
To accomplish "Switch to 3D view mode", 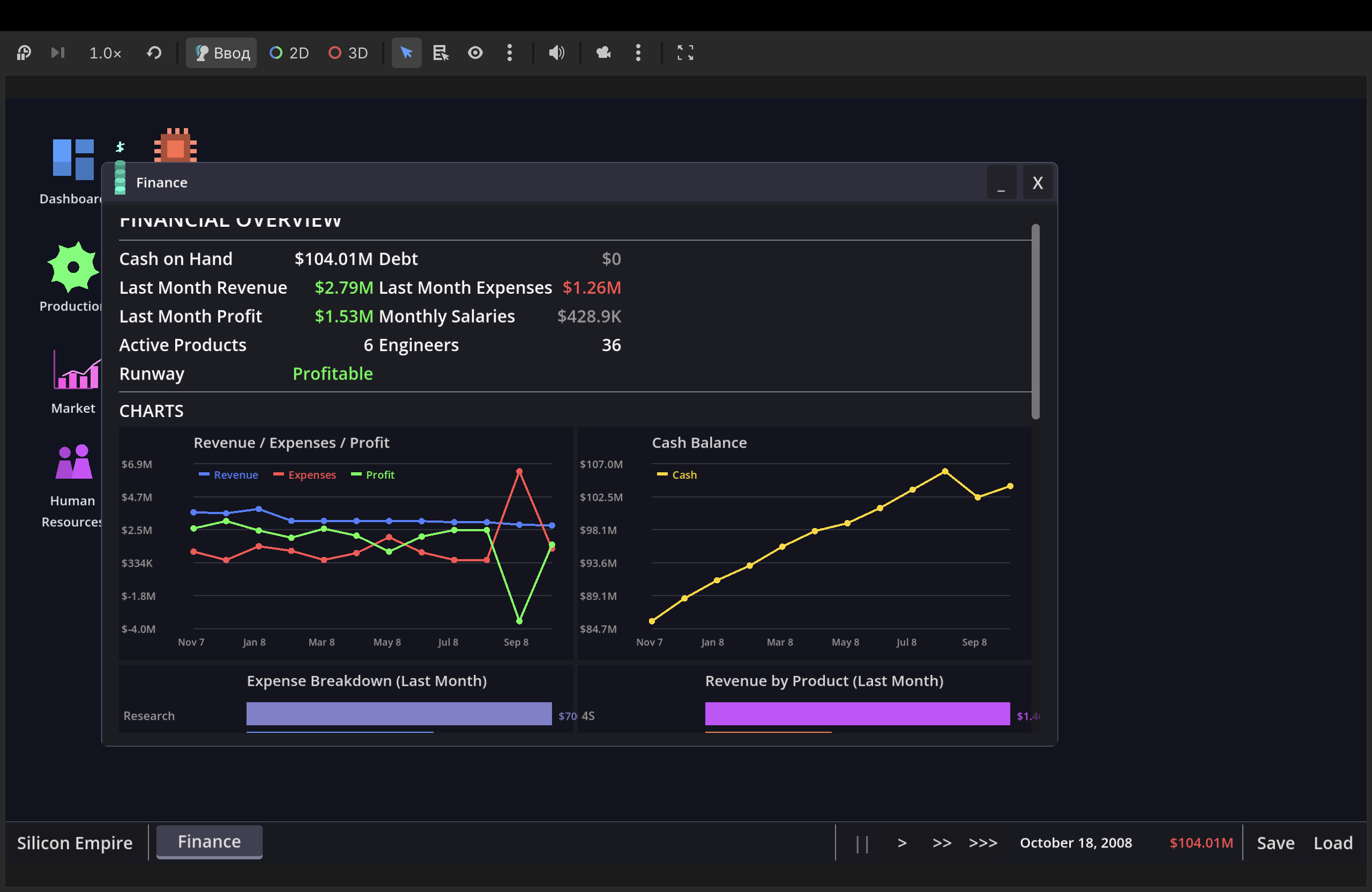I will (348, 53).
